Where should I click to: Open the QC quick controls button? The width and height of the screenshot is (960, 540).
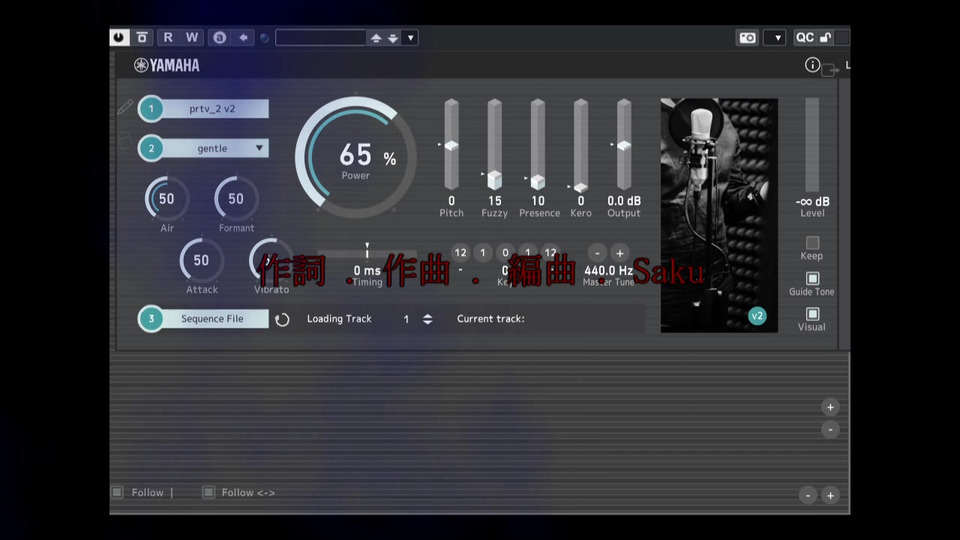click(804, 37)
